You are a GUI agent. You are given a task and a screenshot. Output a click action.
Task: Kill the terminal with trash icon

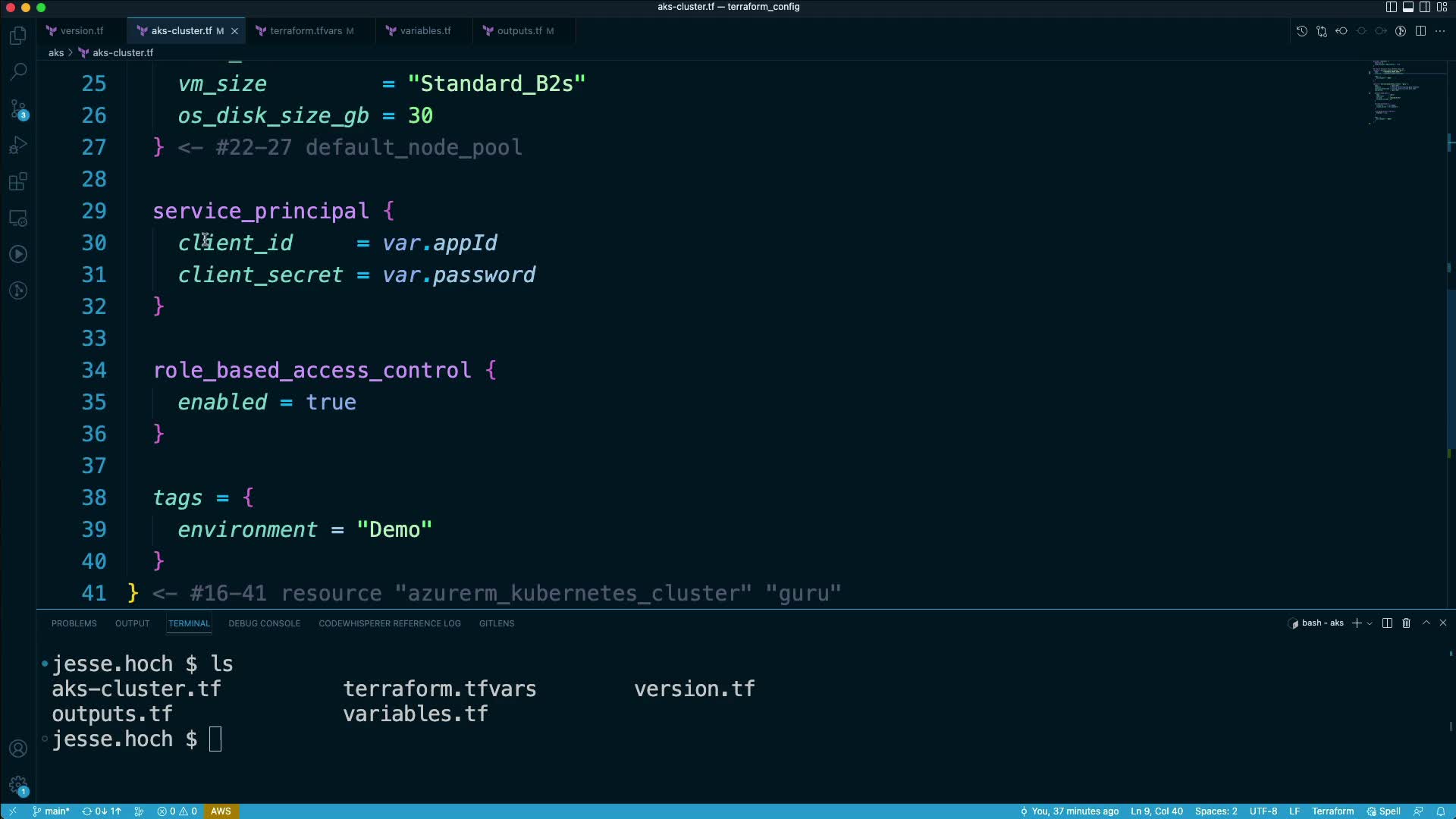(x=1406, y=623)
